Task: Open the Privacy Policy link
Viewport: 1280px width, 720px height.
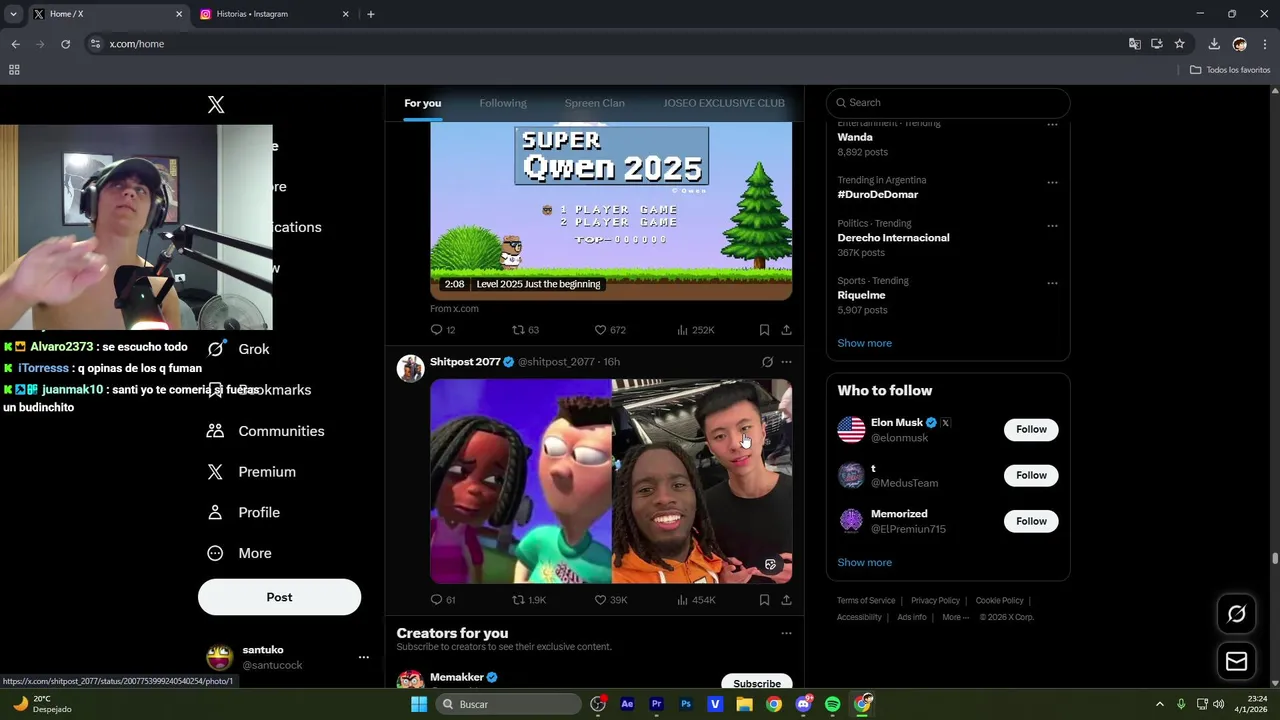Action: pos(935,601)
